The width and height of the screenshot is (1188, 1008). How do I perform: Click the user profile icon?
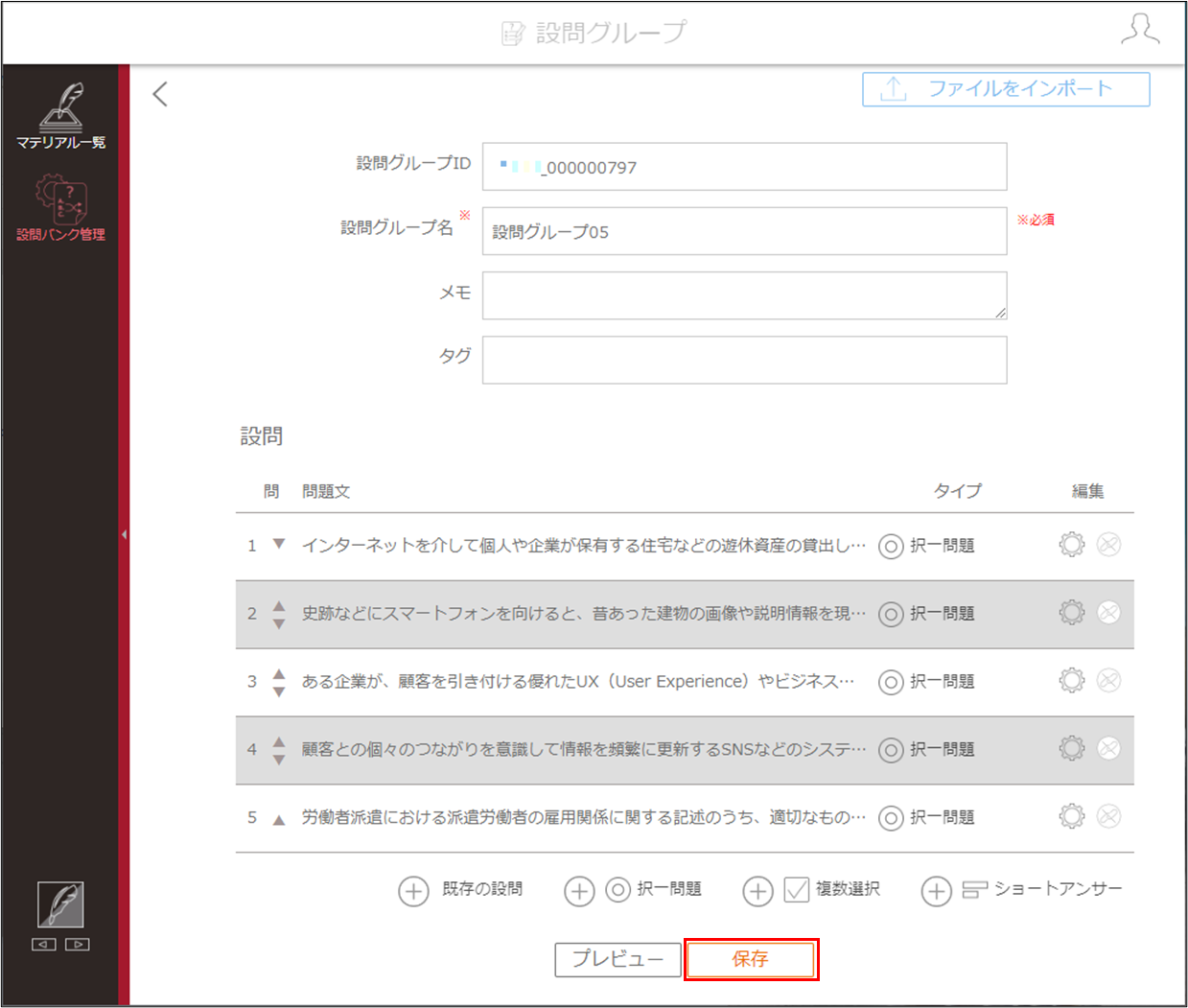tap(1140, 30)
